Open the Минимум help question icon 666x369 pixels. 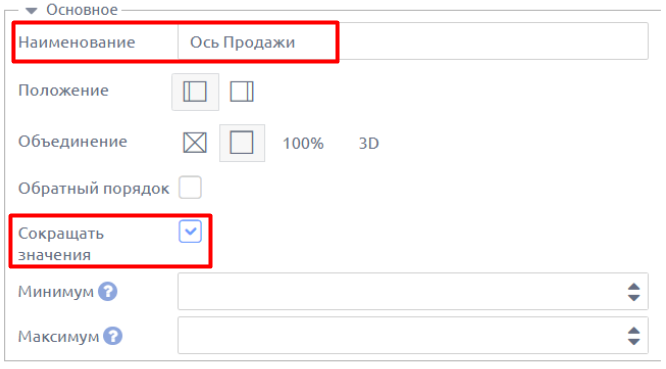[107, 292]
